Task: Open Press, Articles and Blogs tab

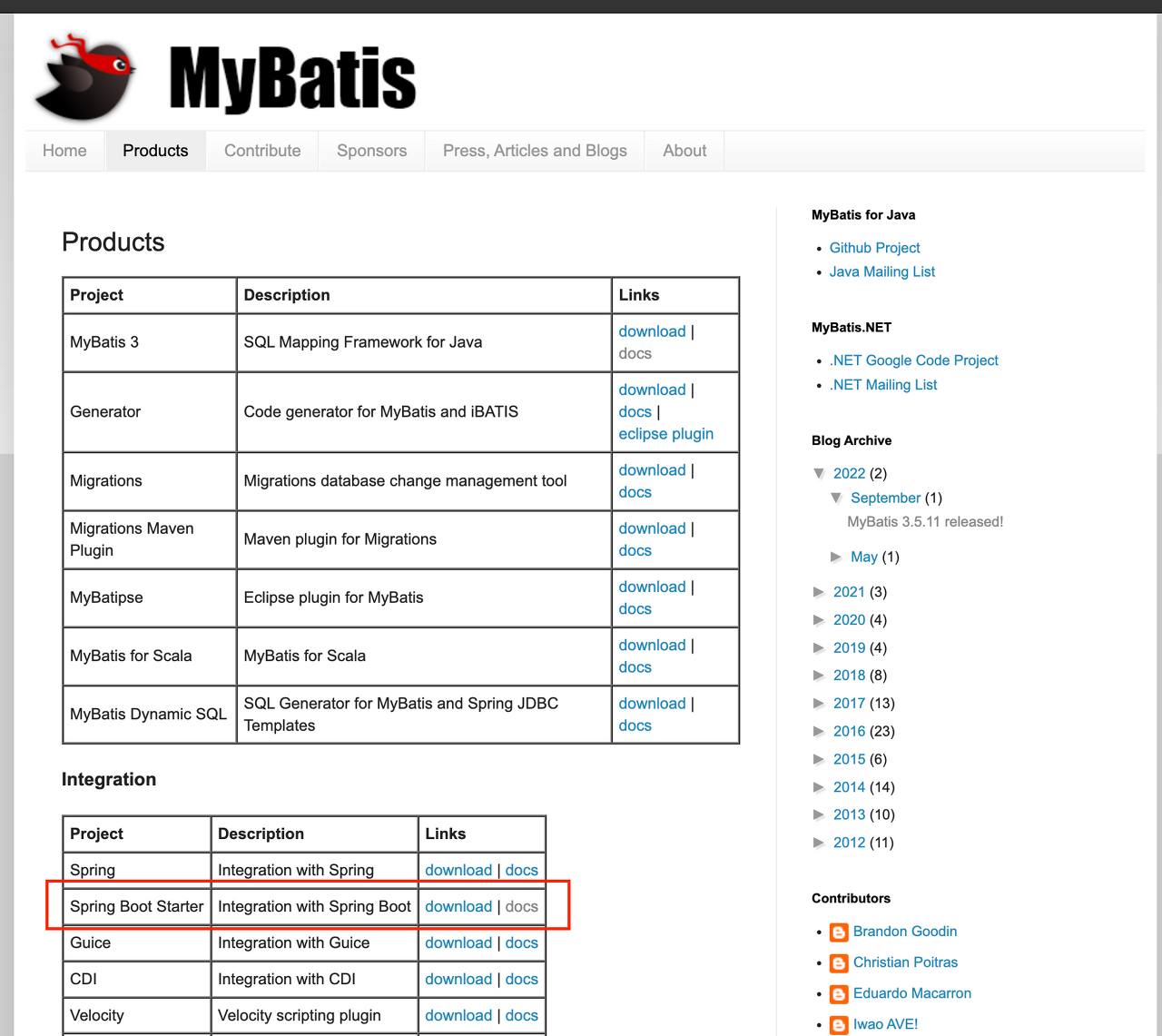Action: [535, 151]
